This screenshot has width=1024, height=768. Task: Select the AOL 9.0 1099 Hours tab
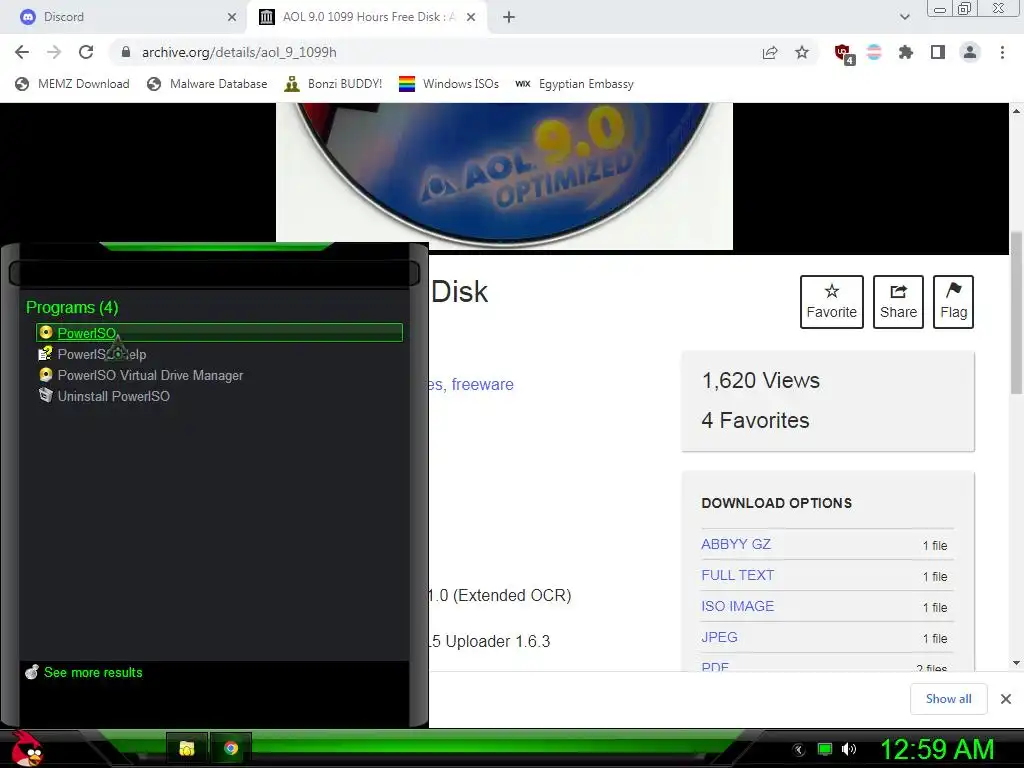point(367,17)
